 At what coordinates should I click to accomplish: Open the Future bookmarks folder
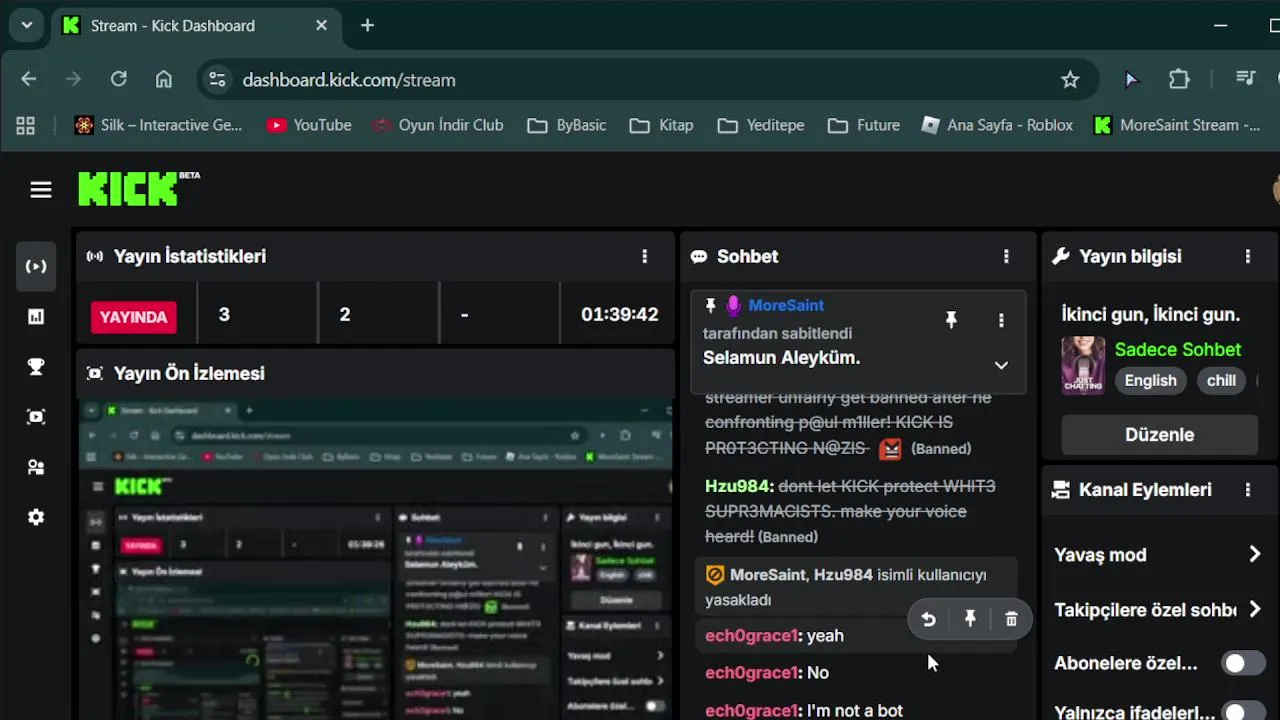coord(864,125)
